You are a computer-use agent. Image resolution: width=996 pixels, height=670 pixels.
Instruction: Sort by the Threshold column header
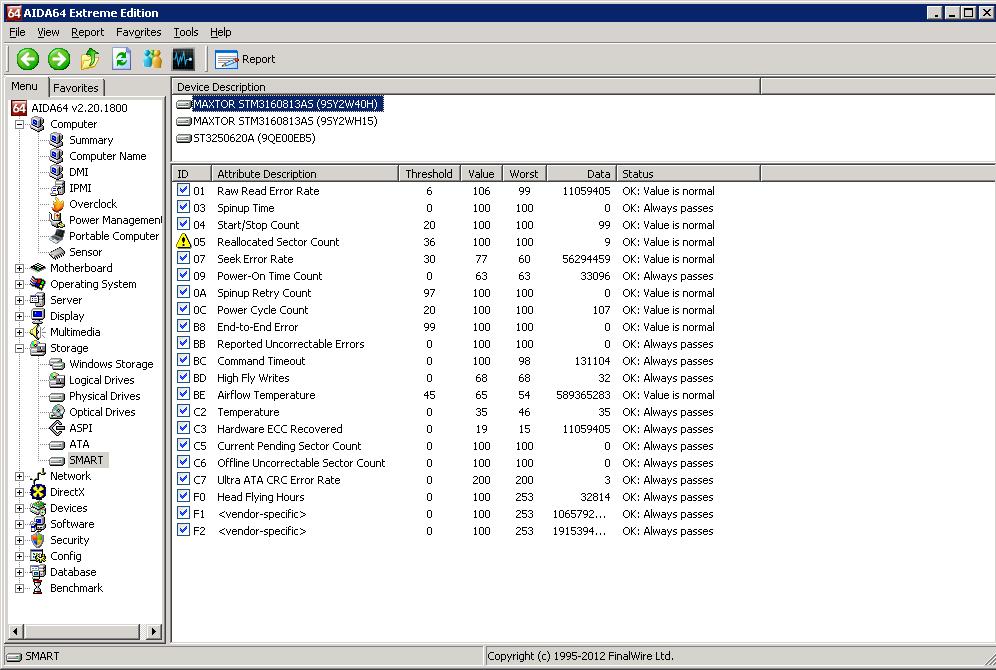click(429, 173)
